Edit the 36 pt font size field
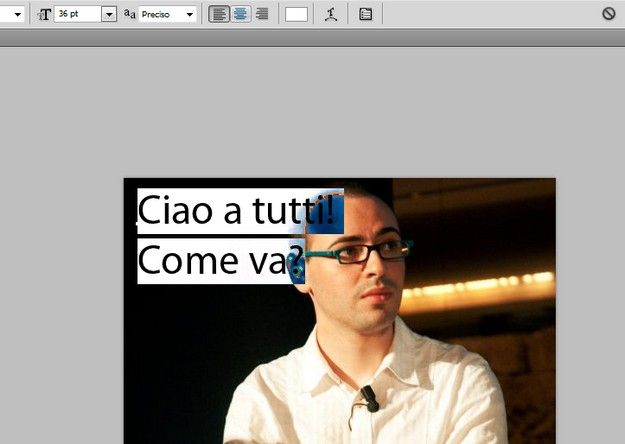This screenshot has width=625, height=444. click(78, 14)
